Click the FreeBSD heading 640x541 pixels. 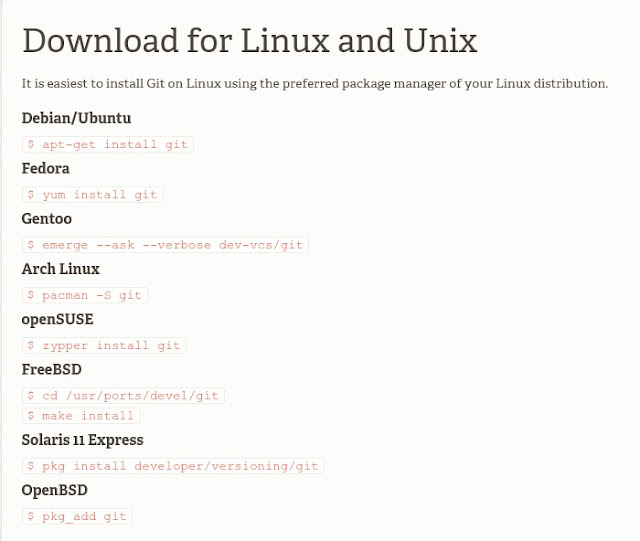pyautogui.click(x=51, y=369)
